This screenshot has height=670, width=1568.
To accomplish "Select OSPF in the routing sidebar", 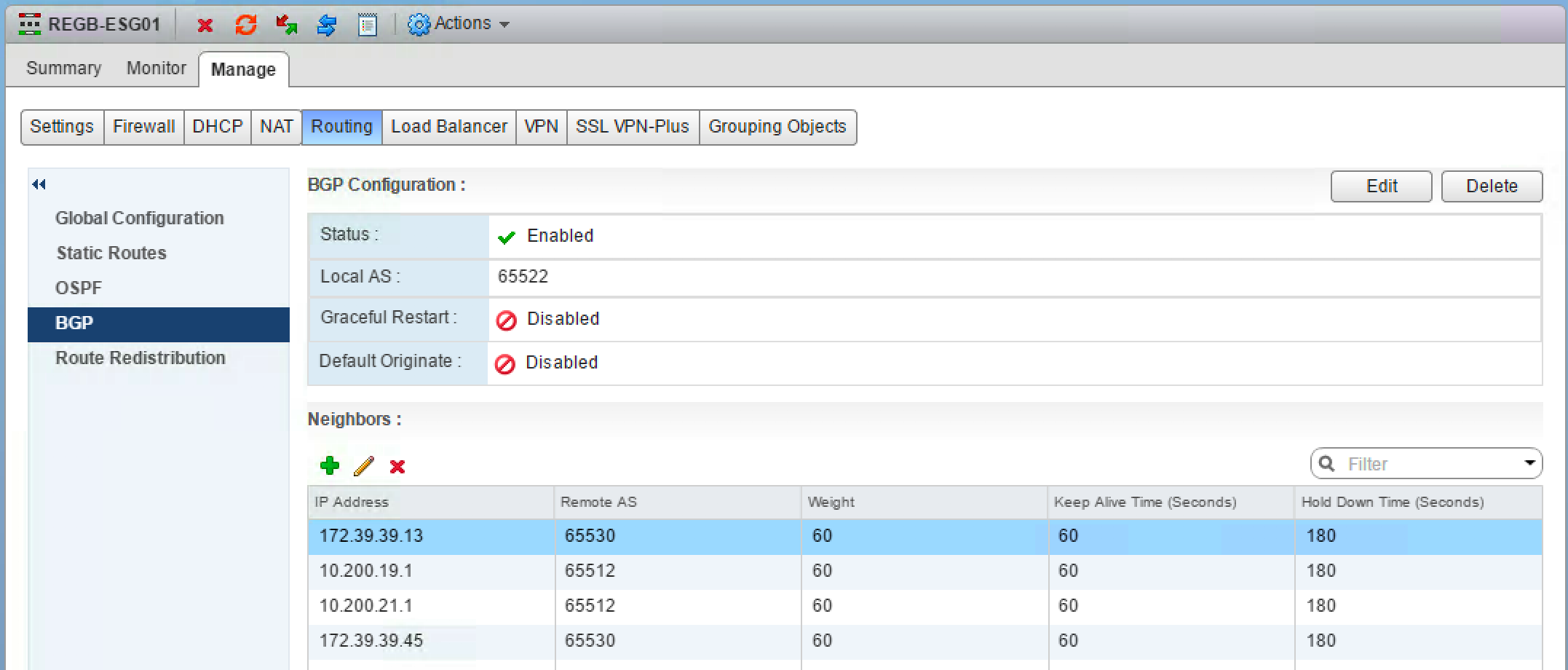I will click(79, 288).
